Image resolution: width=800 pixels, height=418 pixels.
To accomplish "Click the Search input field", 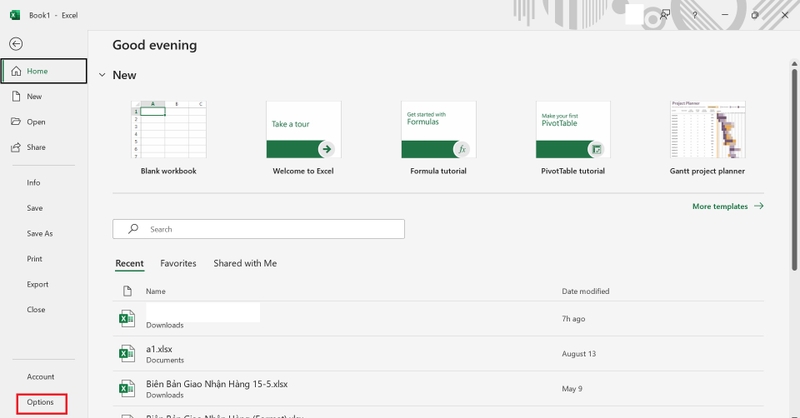I will pos(259,229).
